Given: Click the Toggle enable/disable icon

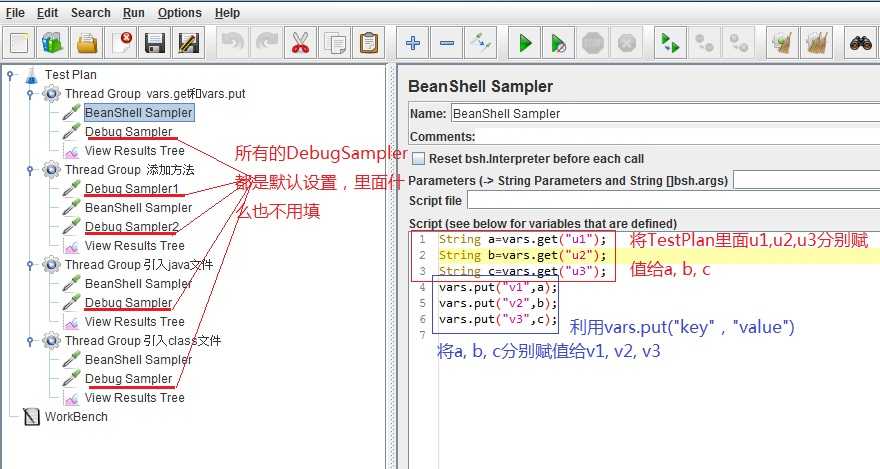Looking at the screenshot, I should (481, 43).
